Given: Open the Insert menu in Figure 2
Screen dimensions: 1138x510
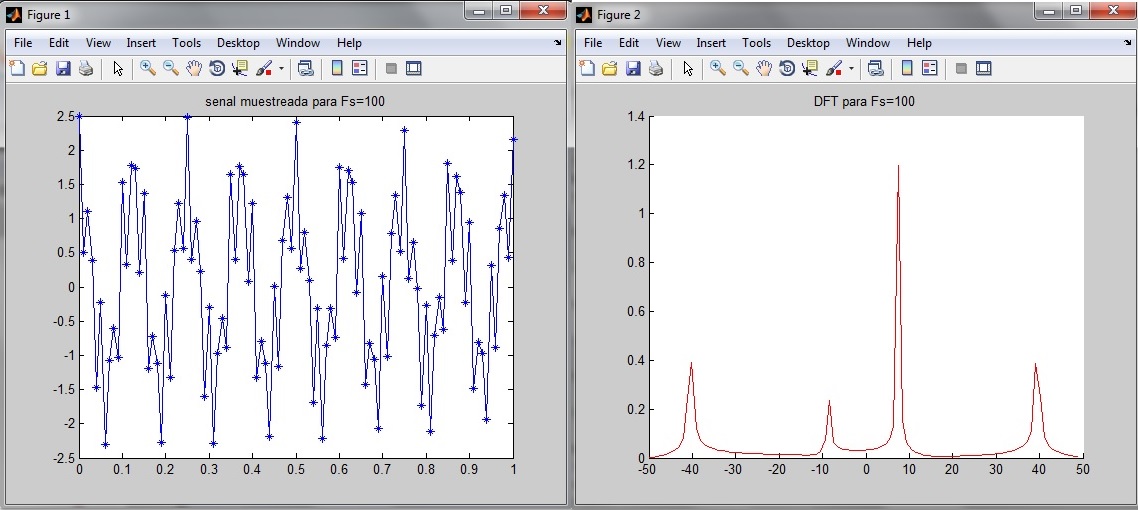Looking at the screenshot, I should (x=711, y=43).
